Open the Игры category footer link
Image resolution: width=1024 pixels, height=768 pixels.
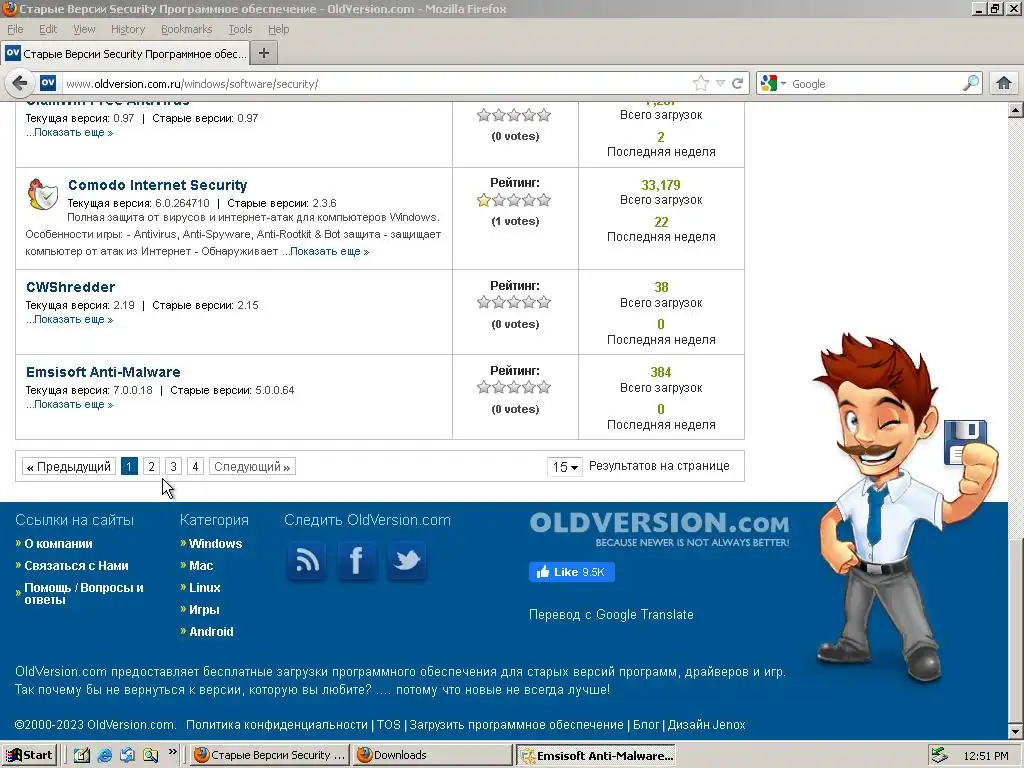[x=204, y=609]
